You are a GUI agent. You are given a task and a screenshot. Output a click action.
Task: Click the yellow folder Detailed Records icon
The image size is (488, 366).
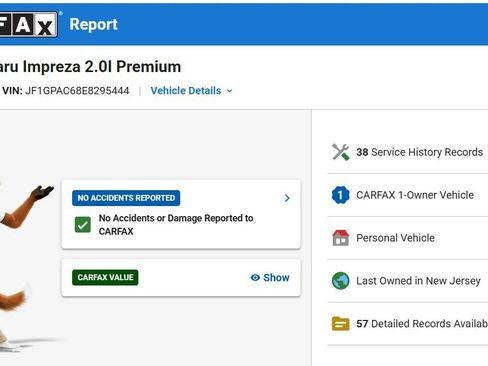click(340, 324)
